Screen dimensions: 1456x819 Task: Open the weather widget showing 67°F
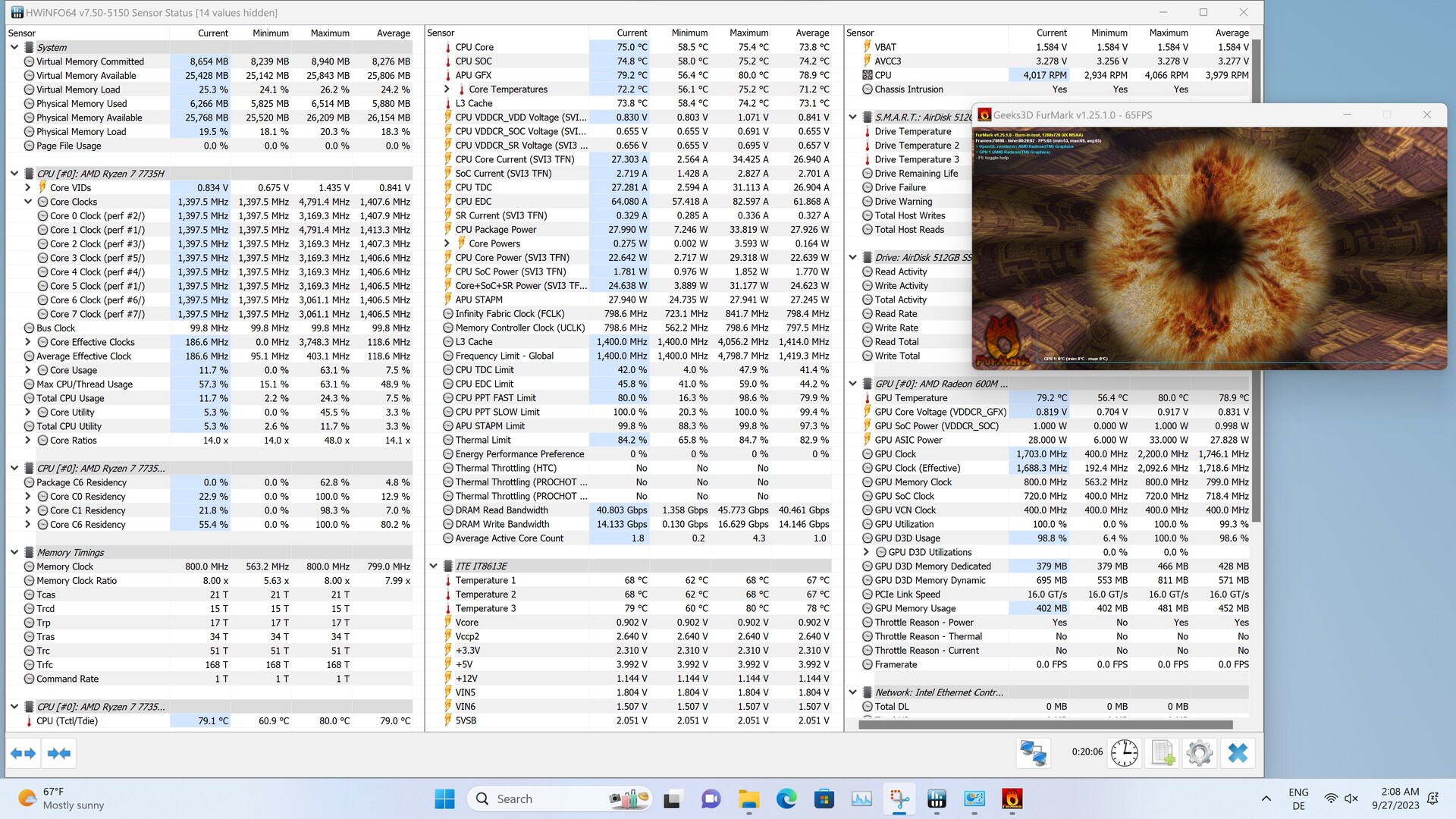tap(61, 799)
